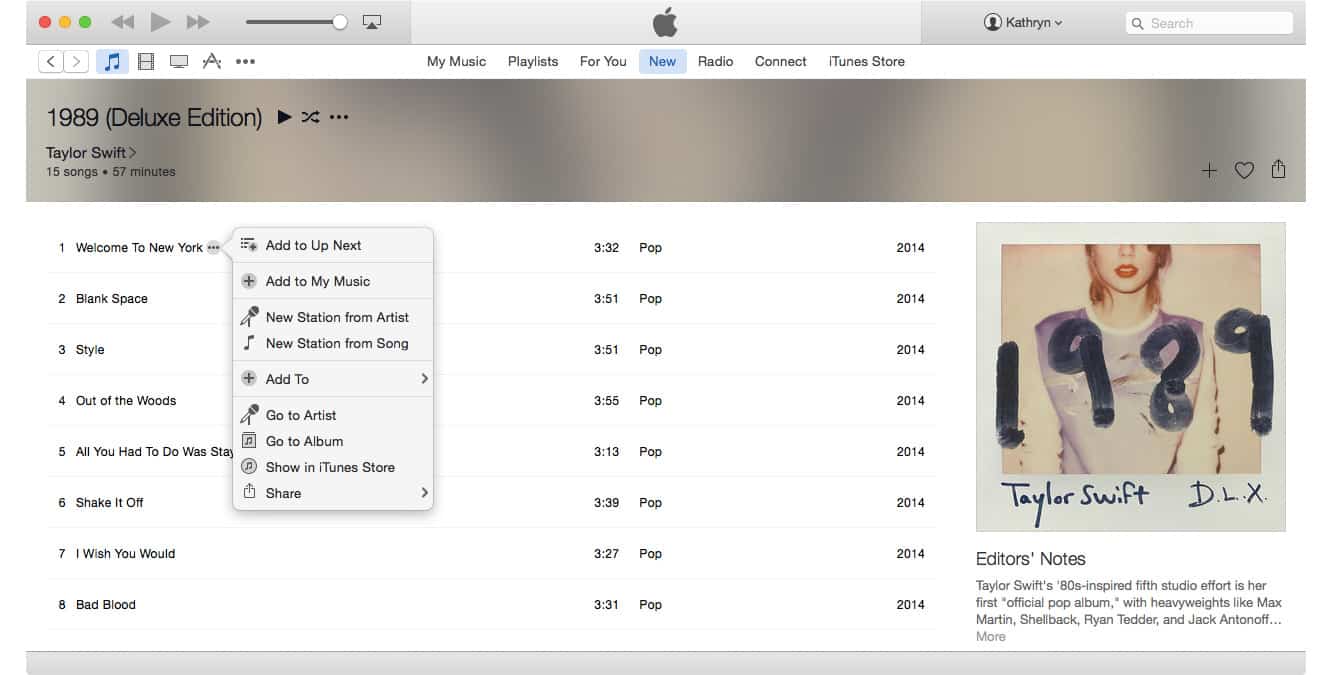
Task: Choose Go to Album
Action: (x=333, y=441)
